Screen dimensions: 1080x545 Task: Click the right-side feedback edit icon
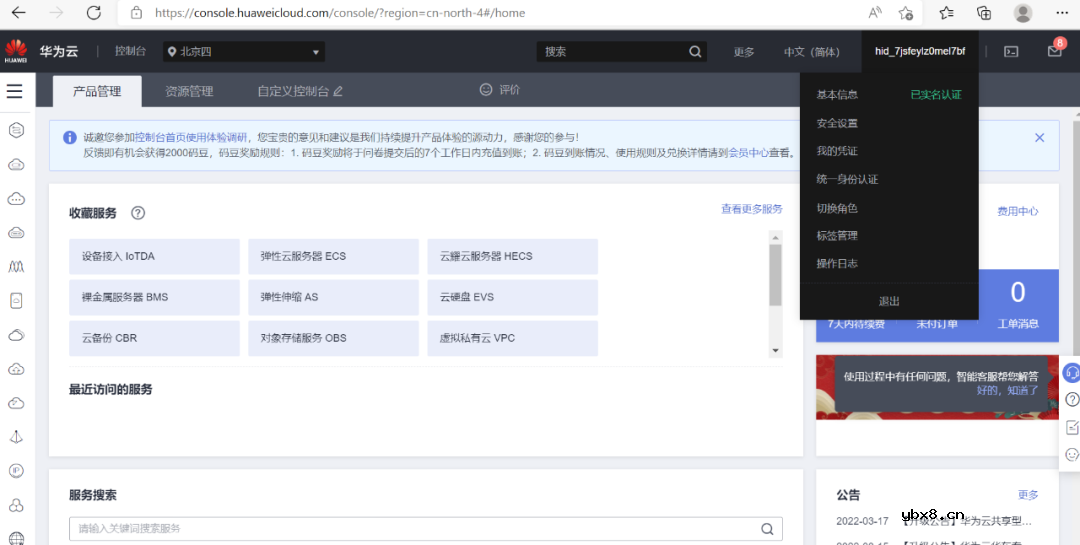1072,427
